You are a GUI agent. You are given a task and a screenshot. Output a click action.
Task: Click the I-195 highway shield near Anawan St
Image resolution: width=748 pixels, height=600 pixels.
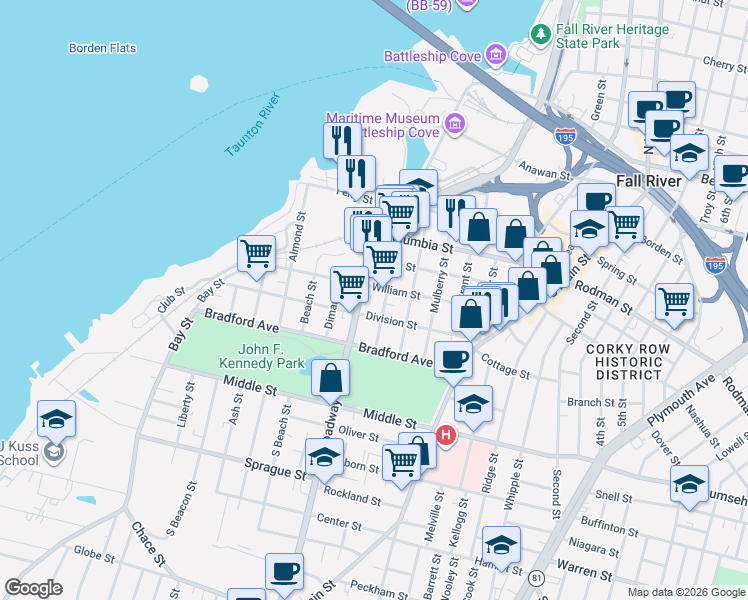coord(565,137)
